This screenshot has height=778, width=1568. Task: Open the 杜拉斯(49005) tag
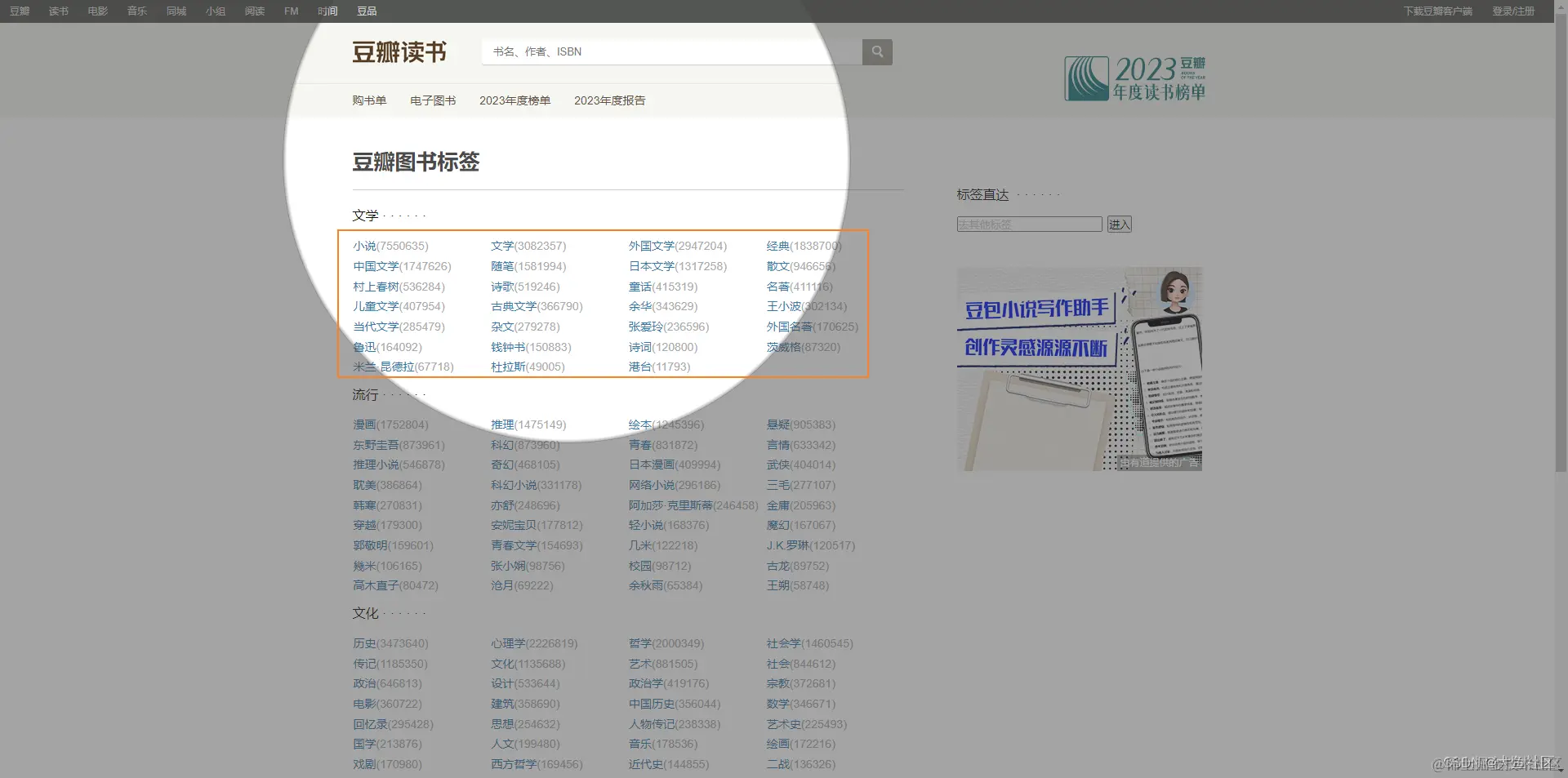pos(528,367)
